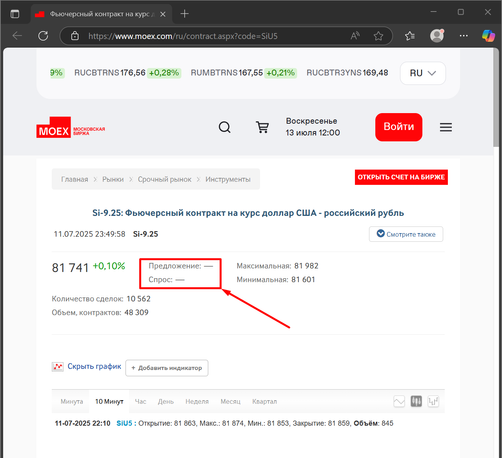This screenshot has width=502, height=458.
Task: Reload the current page
Action: (x=43, y=36)
